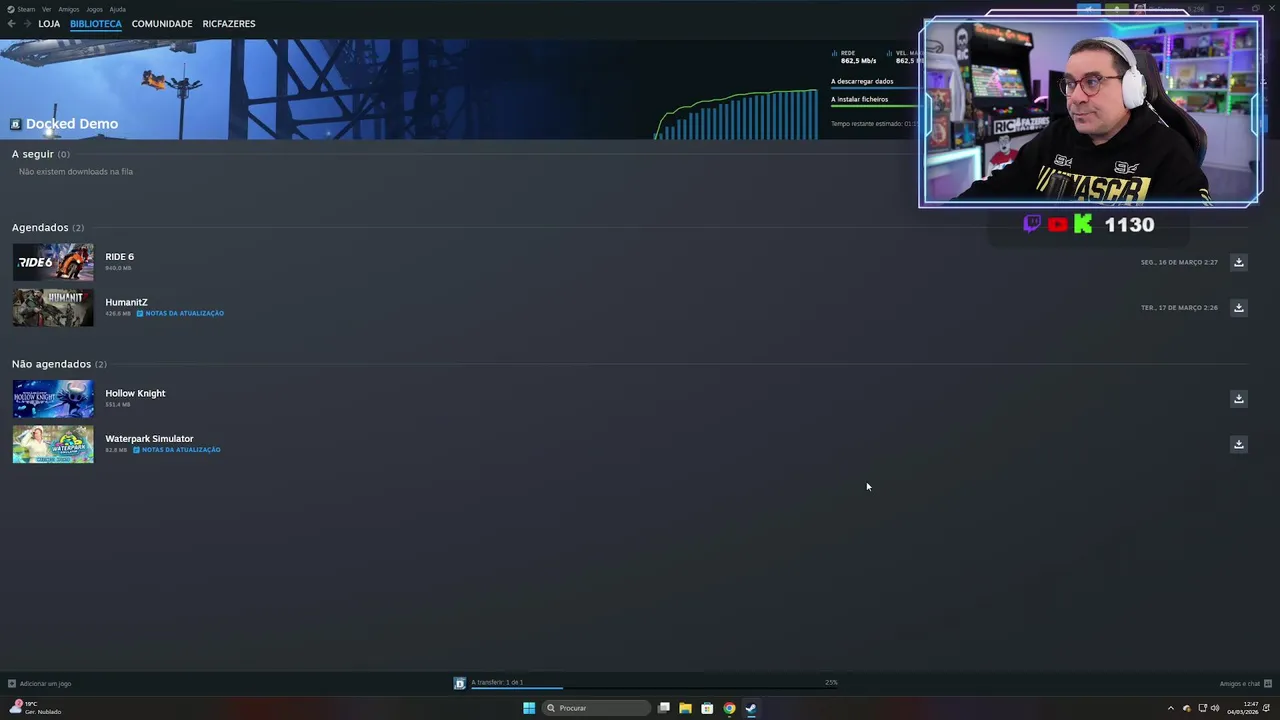Open the Ajuda menu
Screen dimensions: 1280x720
pyautogui.click(x=117, y=9)
